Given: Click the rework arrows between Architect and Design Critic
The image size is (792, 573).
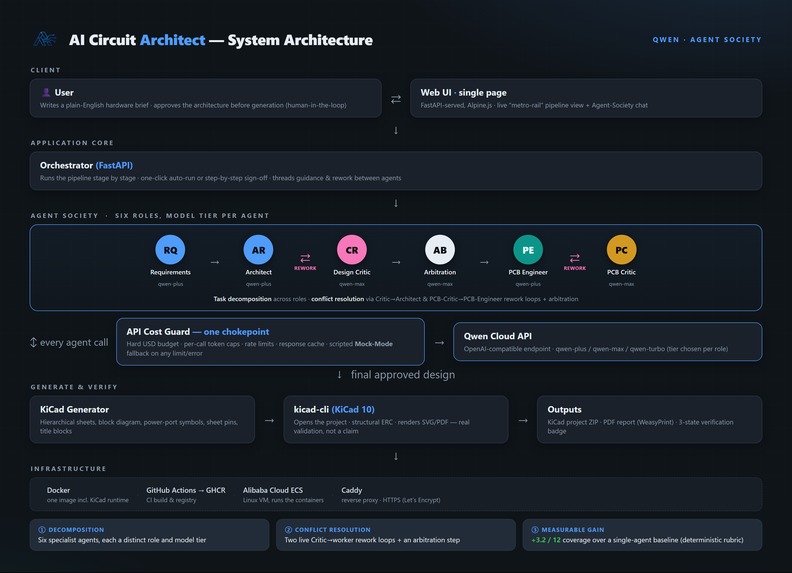Looking at the screenshot, I should [x=305, y=258].
